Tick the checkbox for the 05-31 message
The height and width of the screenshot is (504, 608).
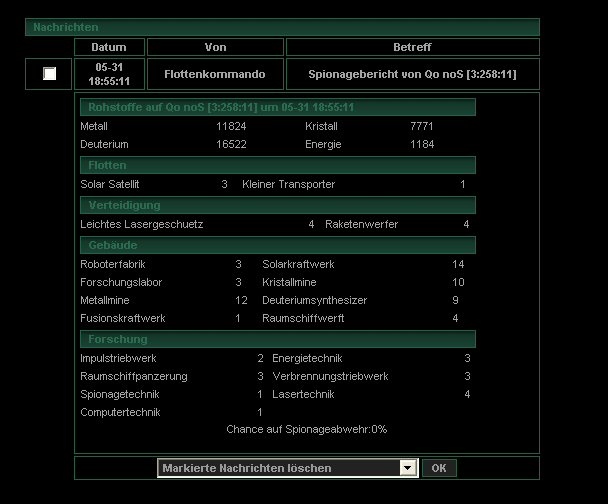pyautogui.click(x=50, y=74)
